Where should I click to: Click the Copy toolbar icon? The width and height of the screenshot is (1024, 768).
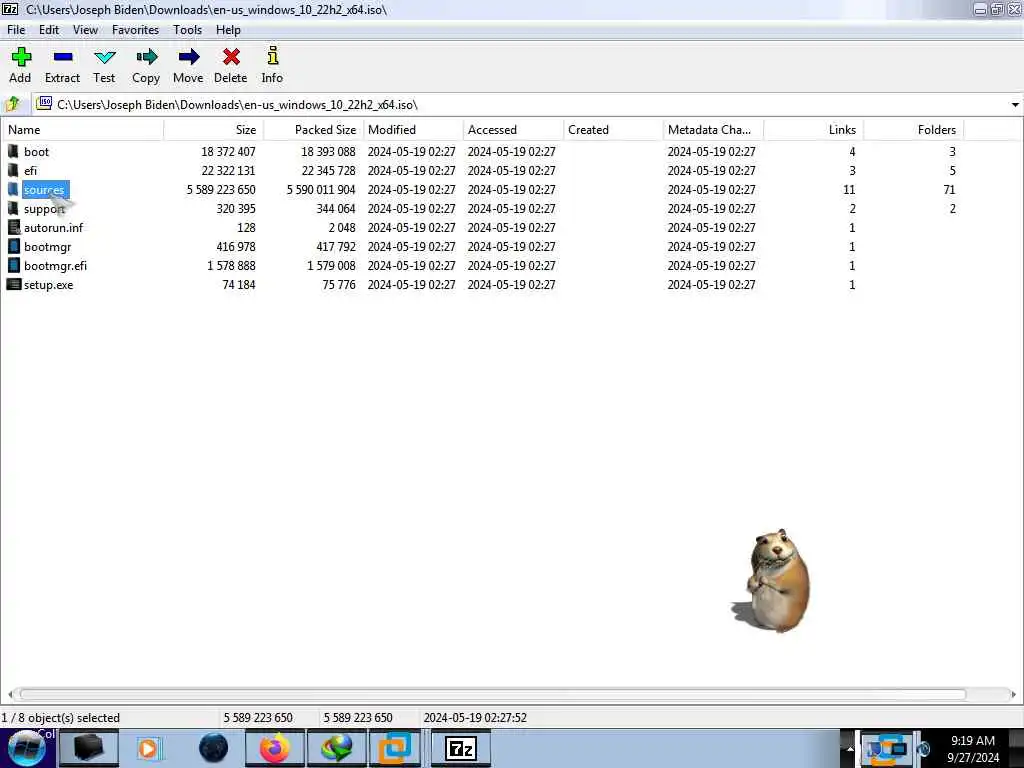[x=146, y=57]
